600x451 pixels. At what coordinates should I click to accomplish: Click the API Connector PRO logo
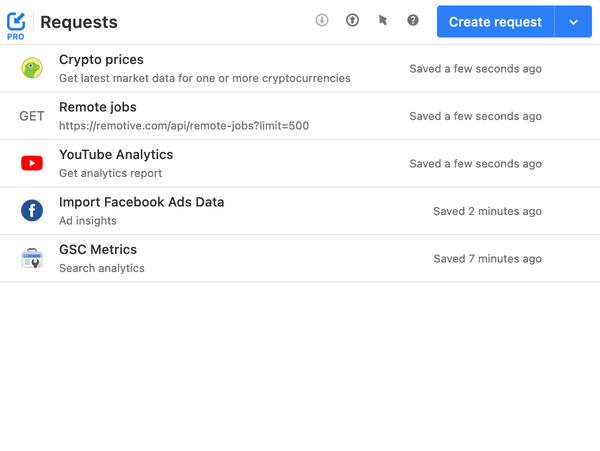pyautogui.click(x=16, y=22)
